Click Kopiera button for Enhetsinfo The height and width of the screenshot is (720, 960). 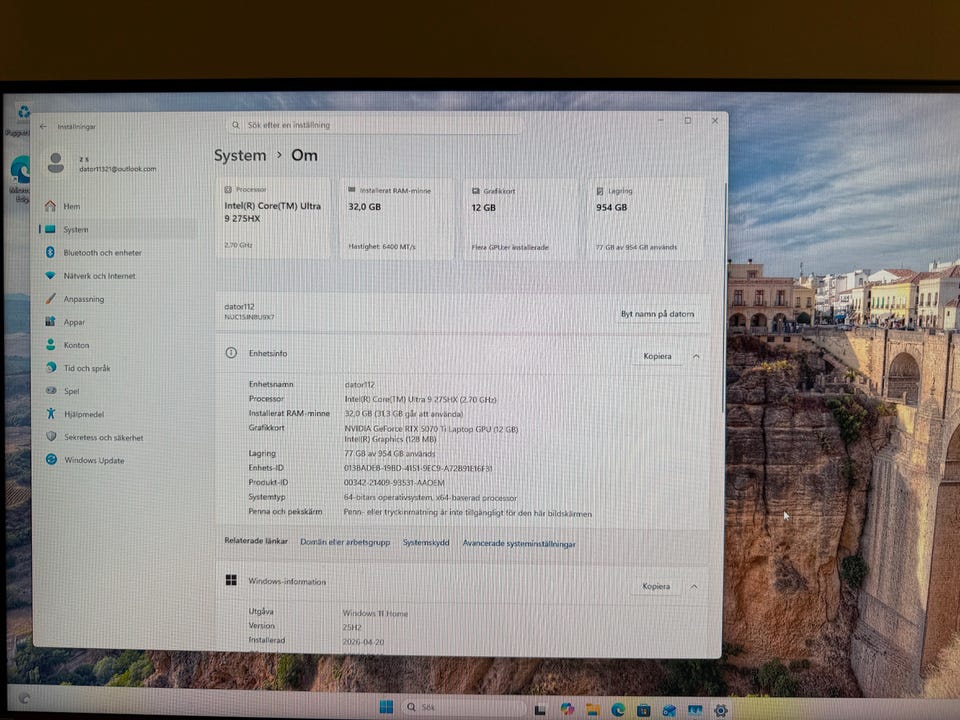657,356
